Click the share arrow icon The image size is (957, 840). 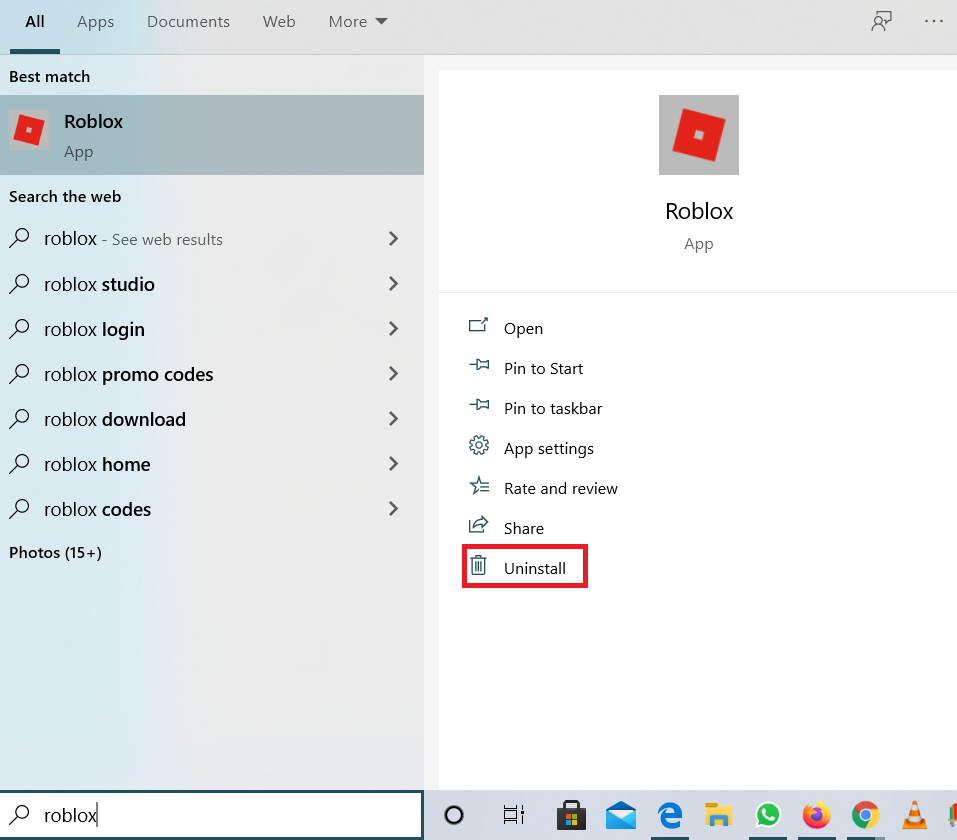click(478, 524)
